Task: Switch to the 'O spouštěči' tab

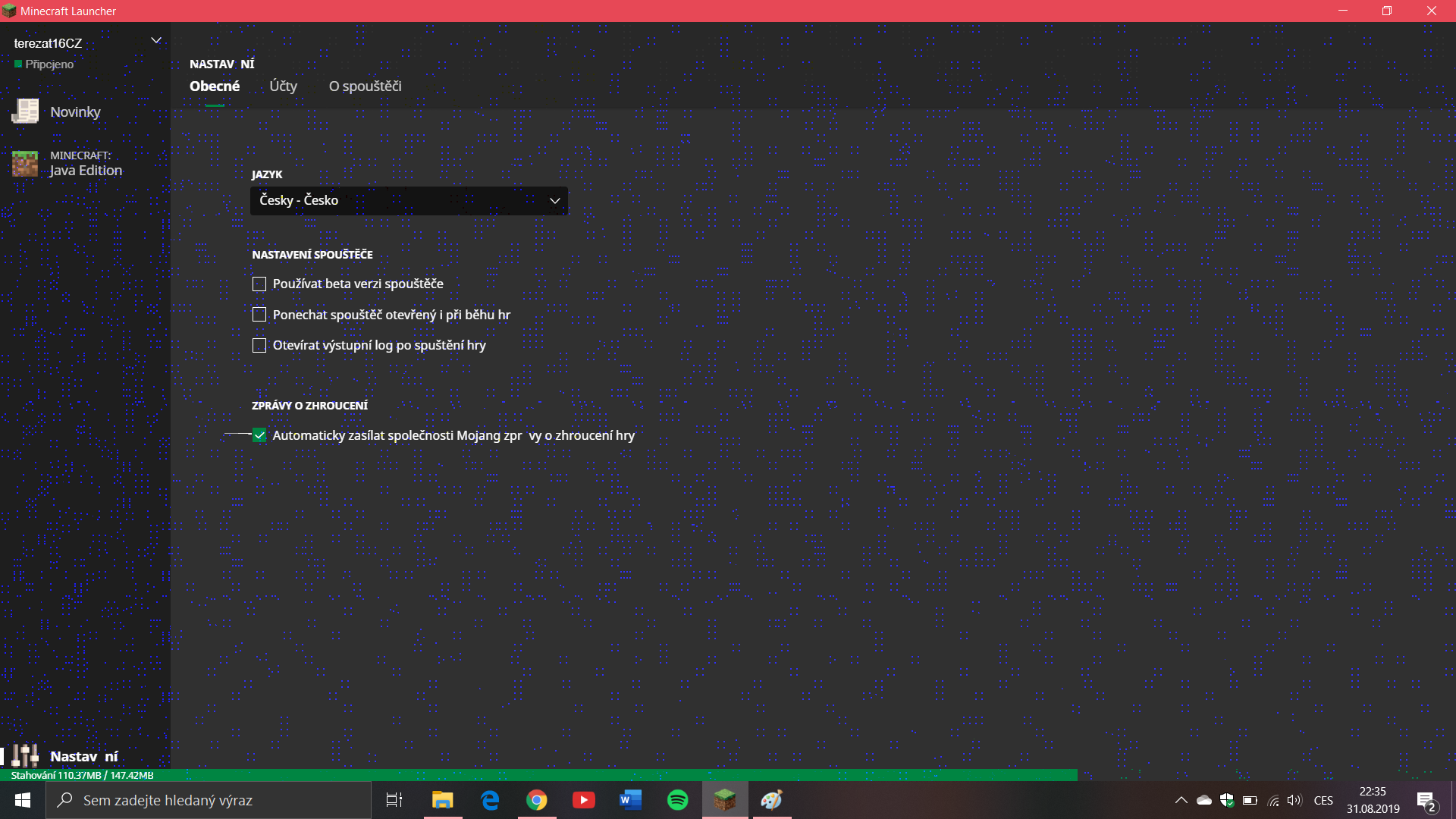Action: click(365, 86)
